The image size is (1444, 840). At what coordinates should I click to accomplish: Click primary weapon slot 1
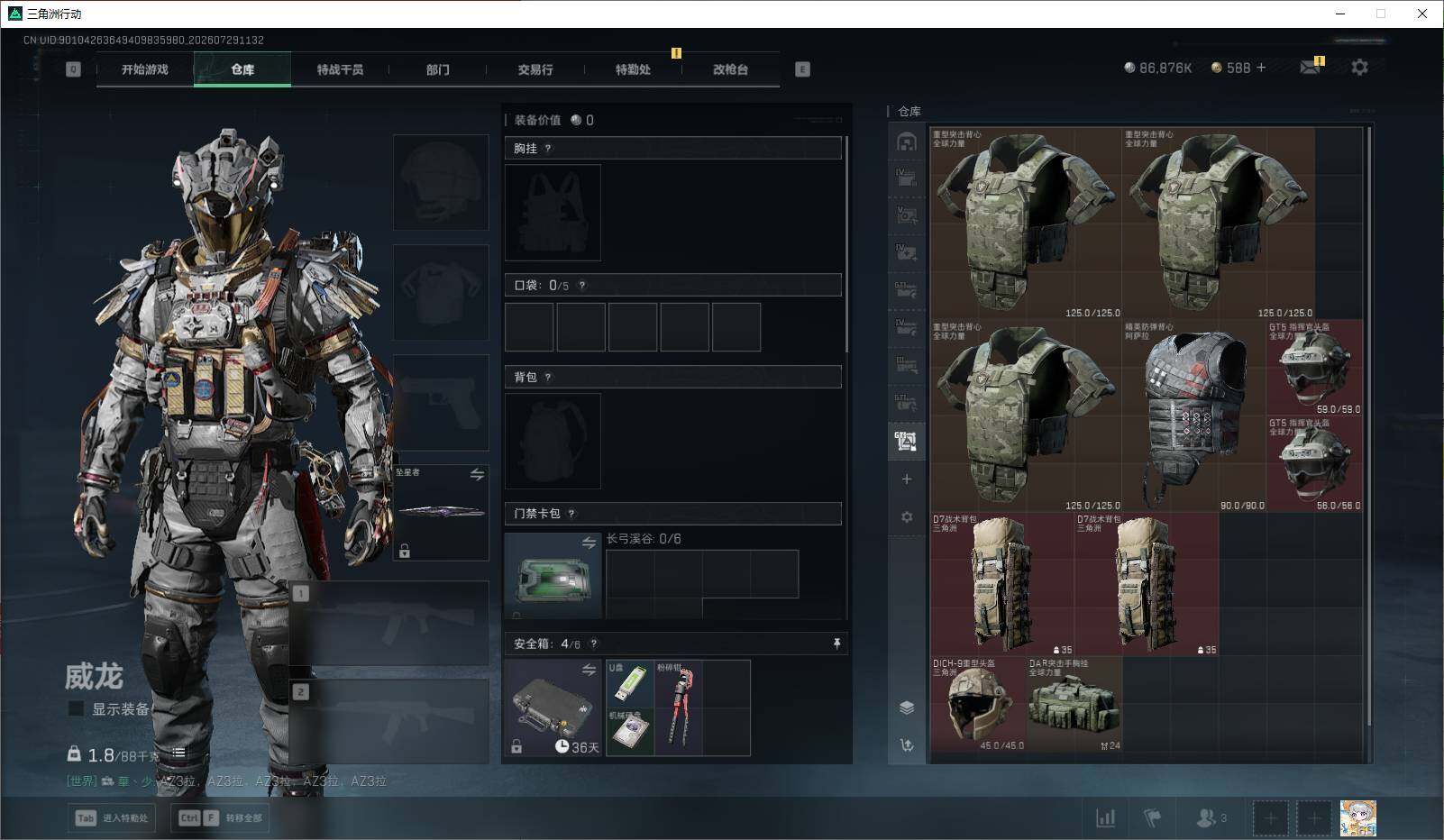(389, 623)
